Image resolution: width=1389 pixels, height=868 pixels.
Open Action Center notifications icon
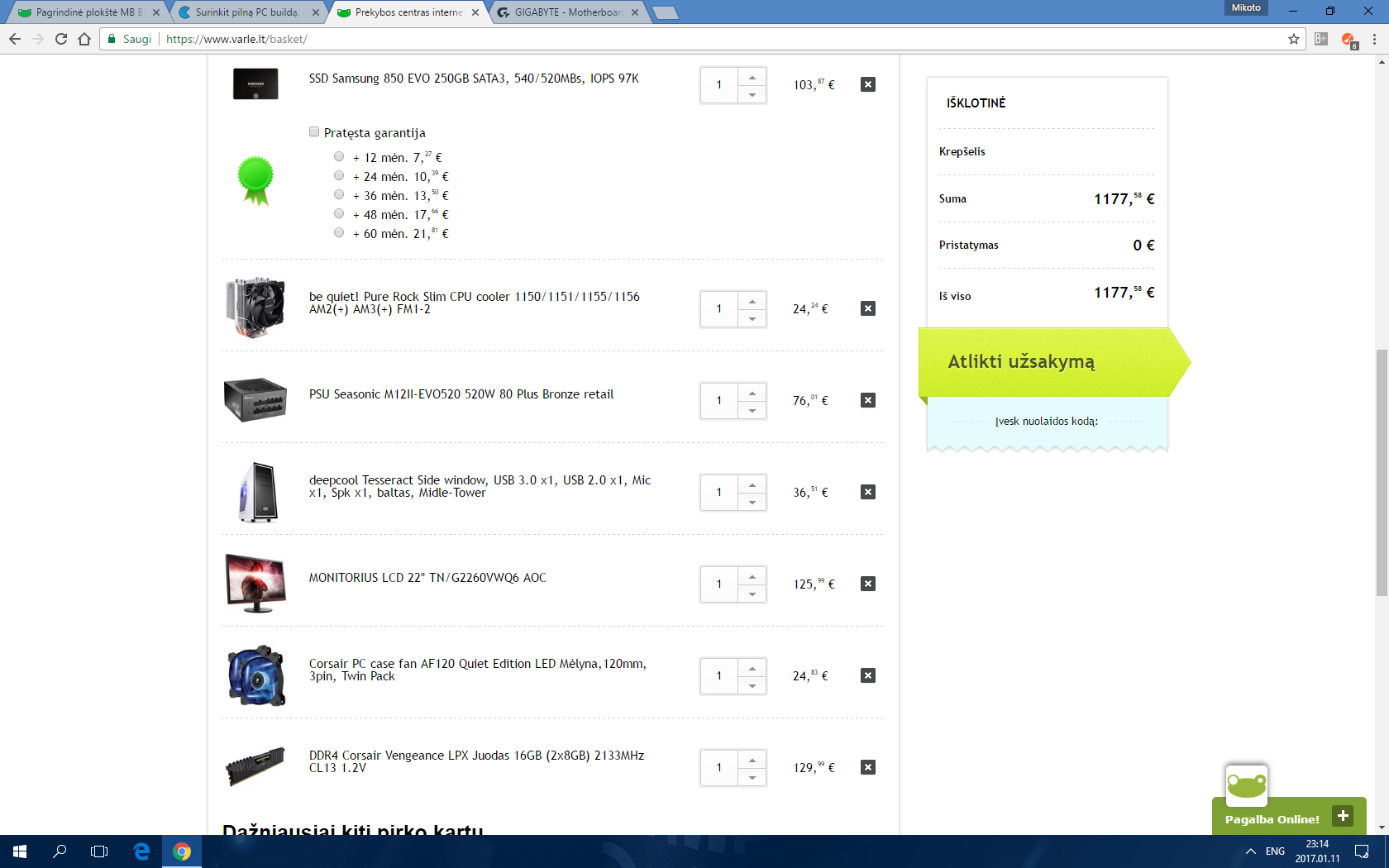click(x=1362, y=851)
